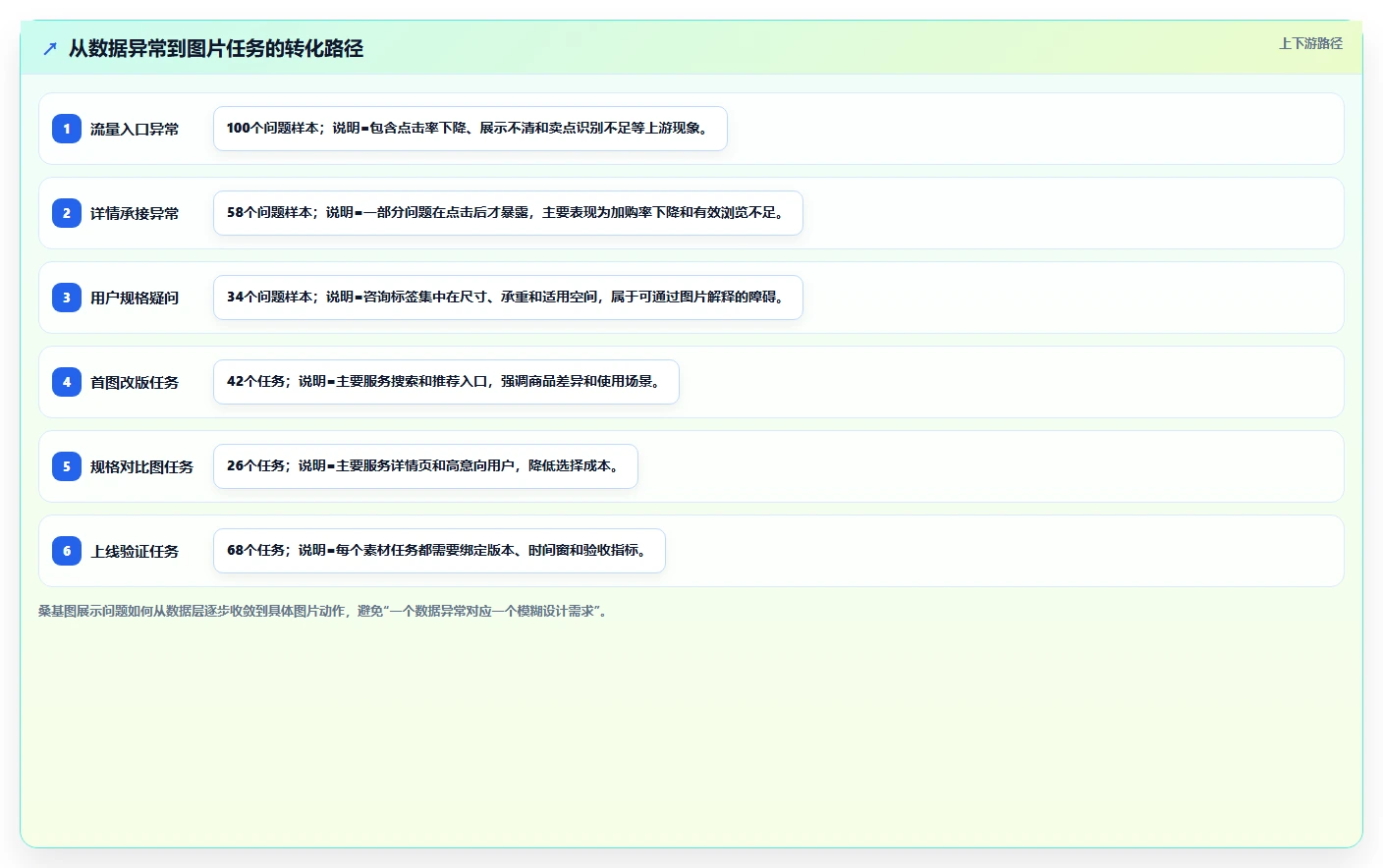
Task: Click the 26个任务 description box
Action: [425, 466]
